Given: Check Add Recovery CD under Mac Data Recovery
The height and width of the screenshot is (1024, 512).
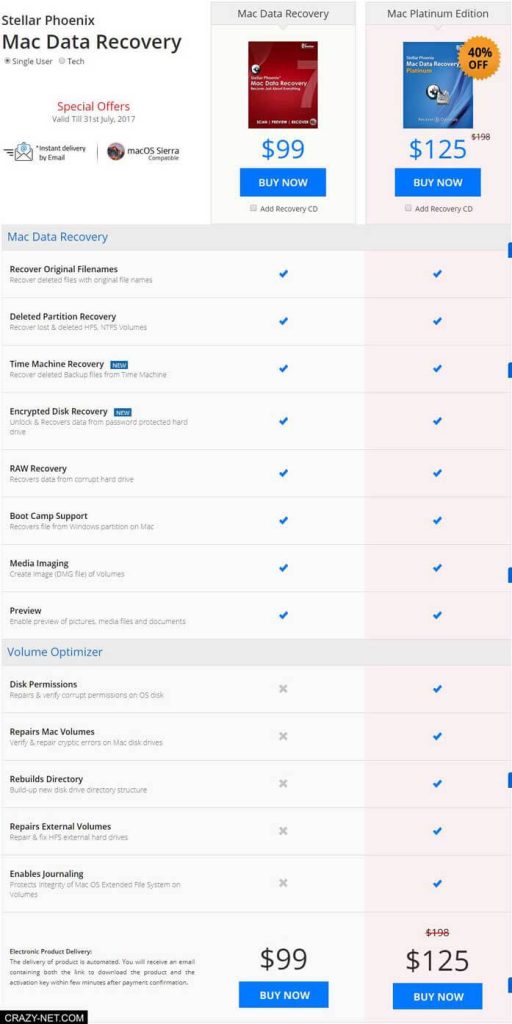Looking at the screenshot, I should tap(253, 208).
